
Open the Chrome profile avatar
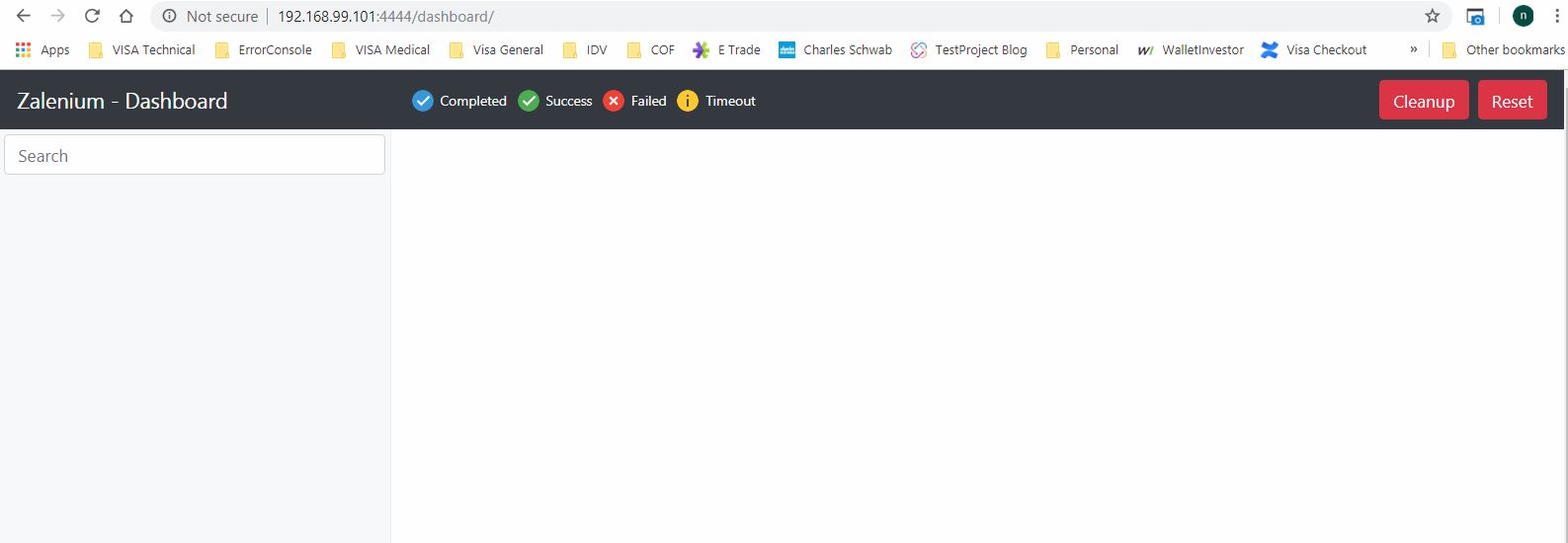(1524, 16)
